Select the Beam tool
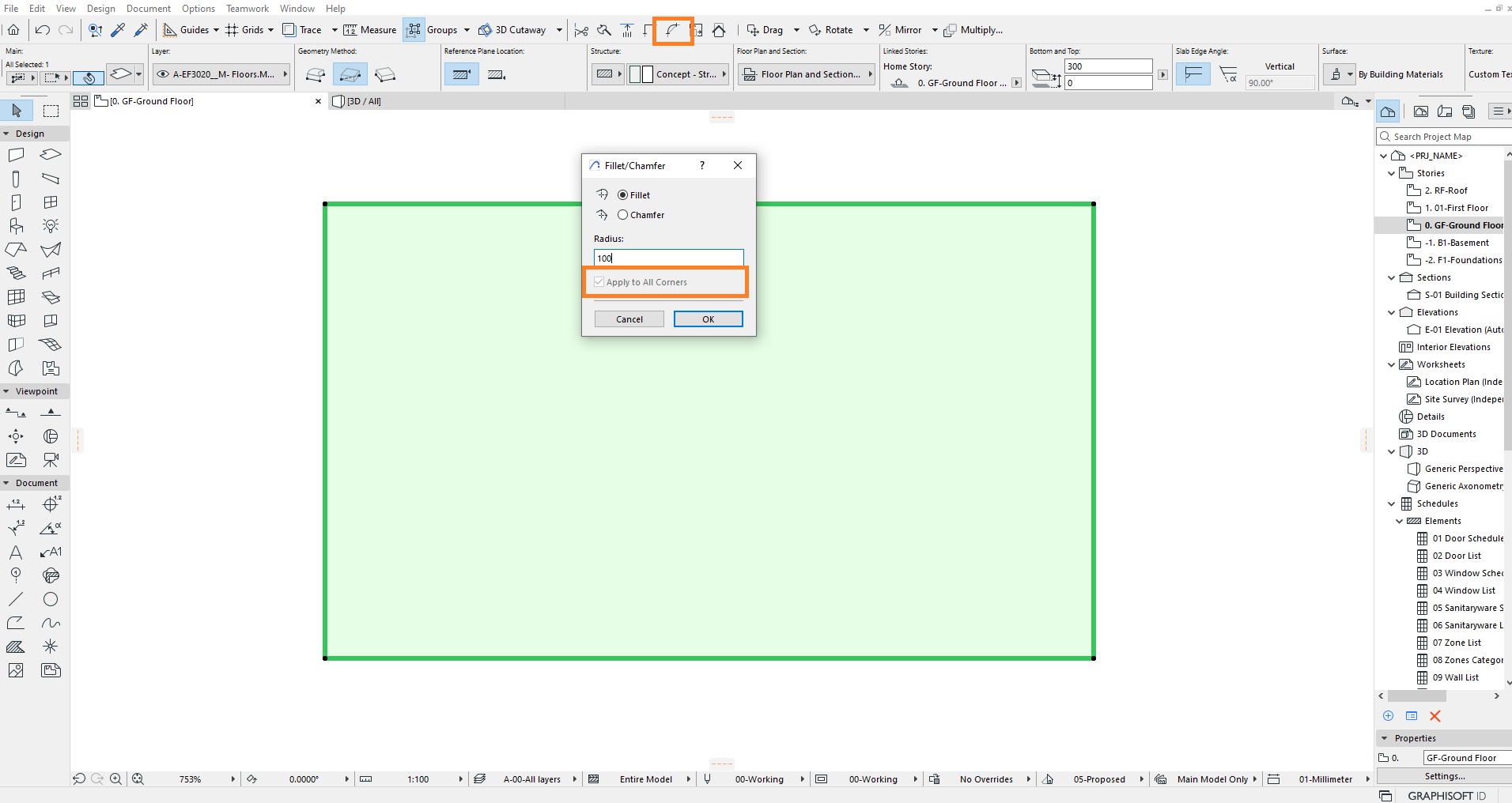Viewport: 1512px width, 803px height. (51, 179)
